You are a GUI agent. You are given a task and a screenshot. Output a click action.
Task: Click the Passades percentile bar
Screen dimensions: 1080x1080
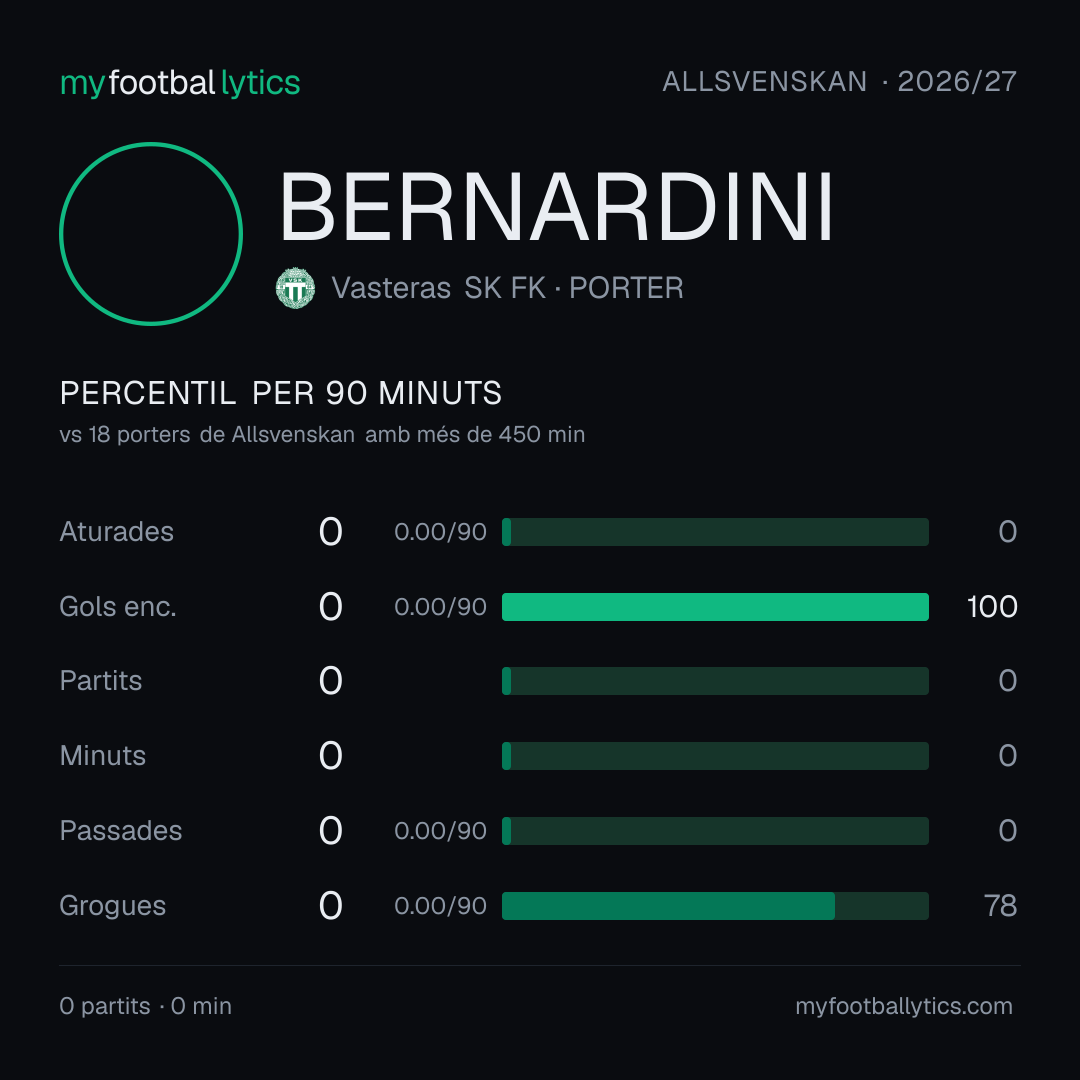715,831
